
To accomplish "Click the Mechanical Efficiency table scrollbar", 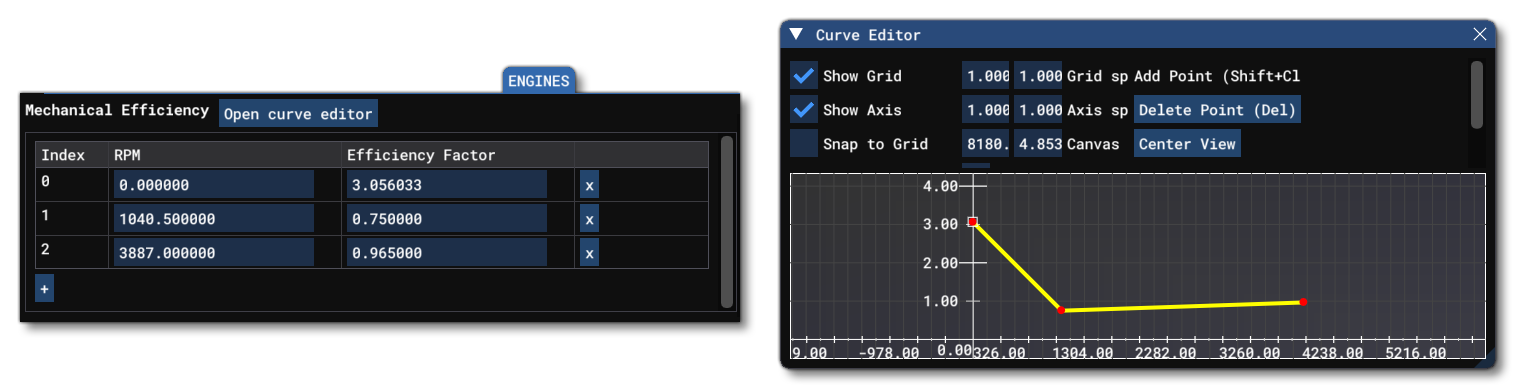I will [x=727, y=221].
